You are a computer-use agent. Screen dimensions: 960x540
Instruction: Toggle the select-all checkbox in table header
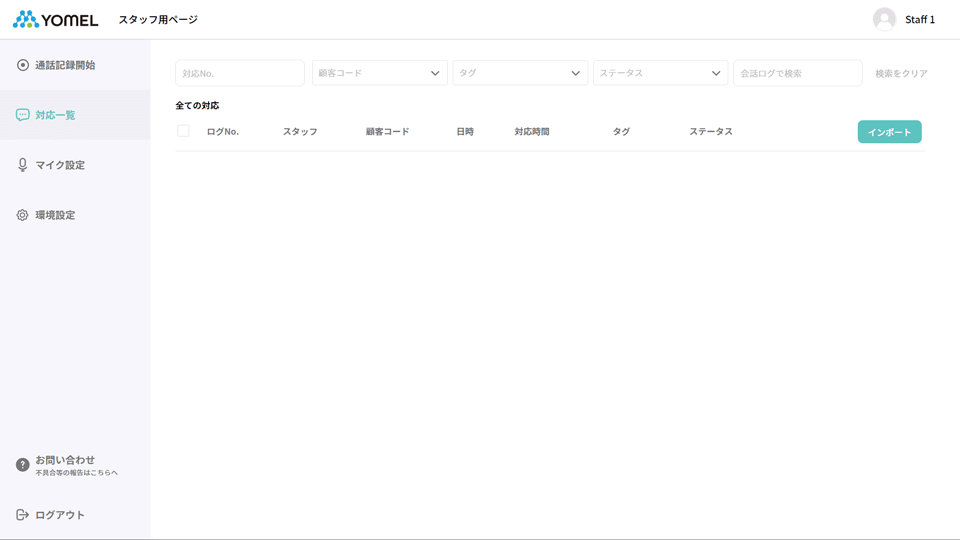(183, 131)
